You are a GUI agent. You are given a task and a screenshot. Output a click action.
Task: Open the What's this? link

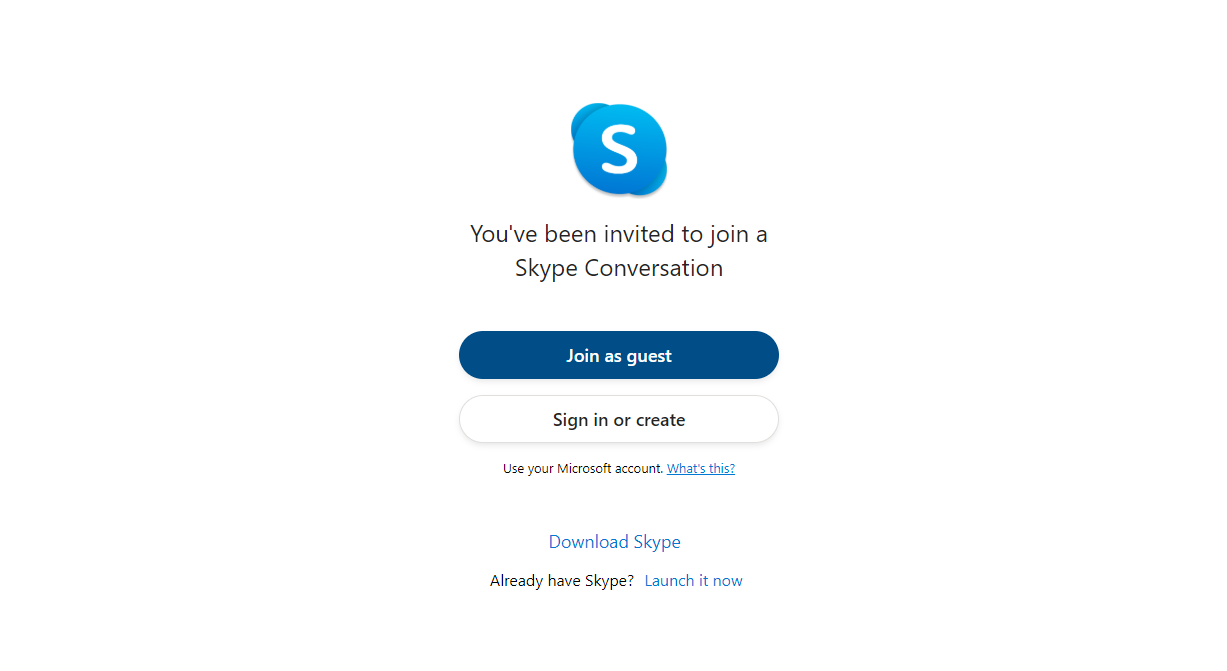(x=700, y=468)
